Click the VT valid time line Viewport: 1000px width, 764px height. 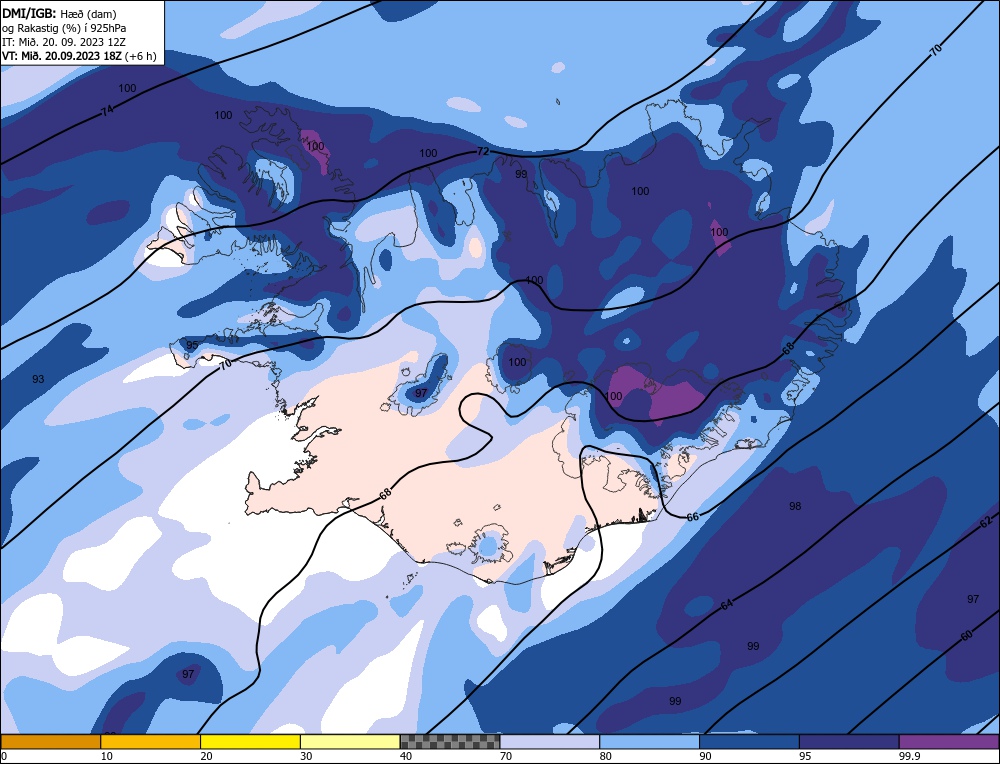click(79, 56)
